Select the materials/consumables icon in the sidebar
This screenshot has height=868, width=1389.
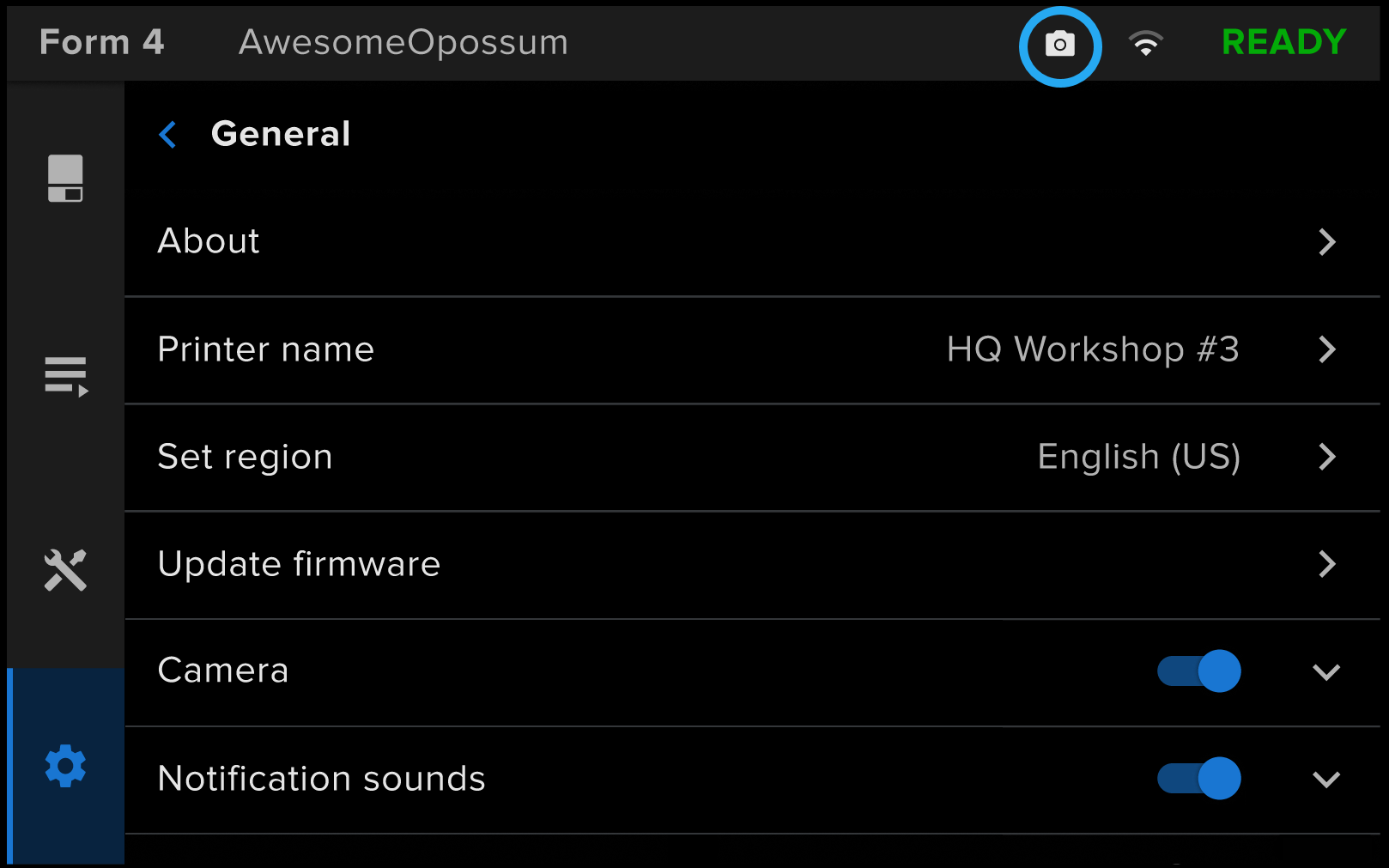pos(64,178)
